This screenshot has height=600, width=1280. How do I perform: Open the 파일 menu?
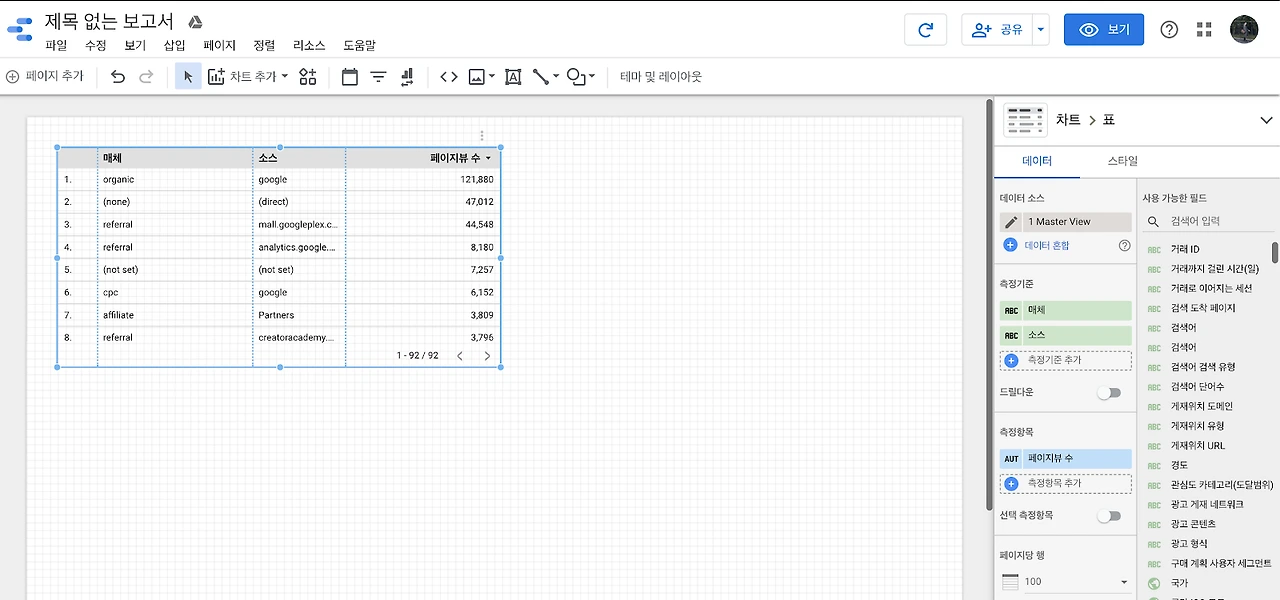click(56, 45)
